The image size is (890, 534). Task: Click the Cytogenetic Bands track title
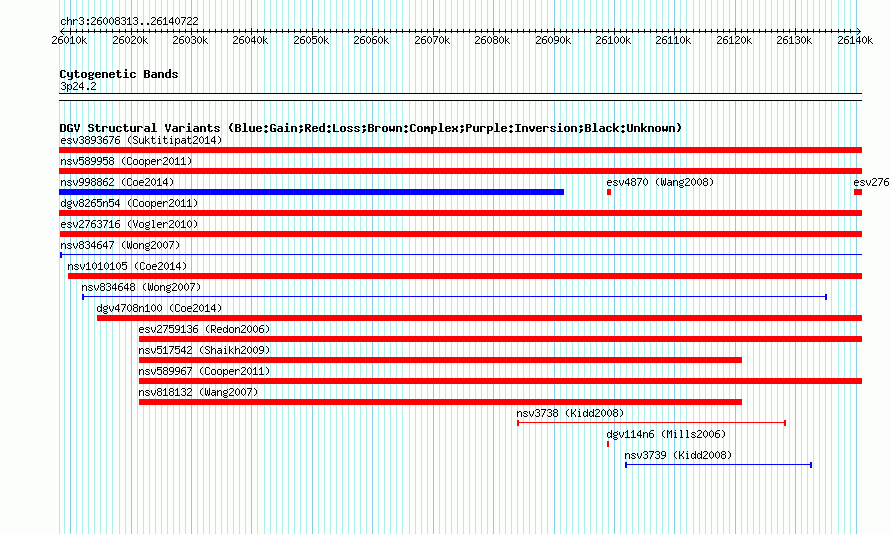pyautogui.click(x=119, y=74)
